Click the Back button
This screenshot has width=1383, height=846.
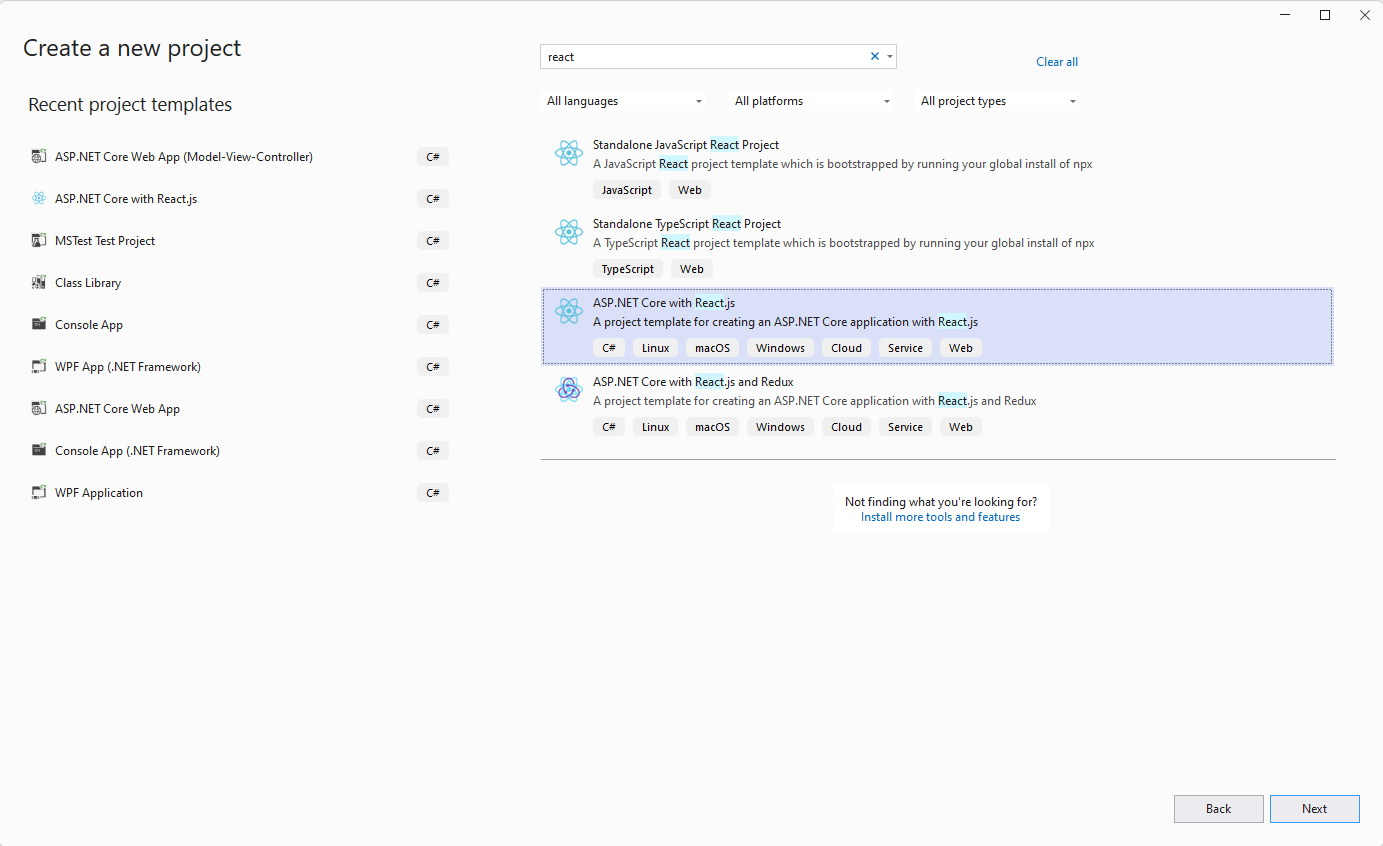(x=1218, y=808)
